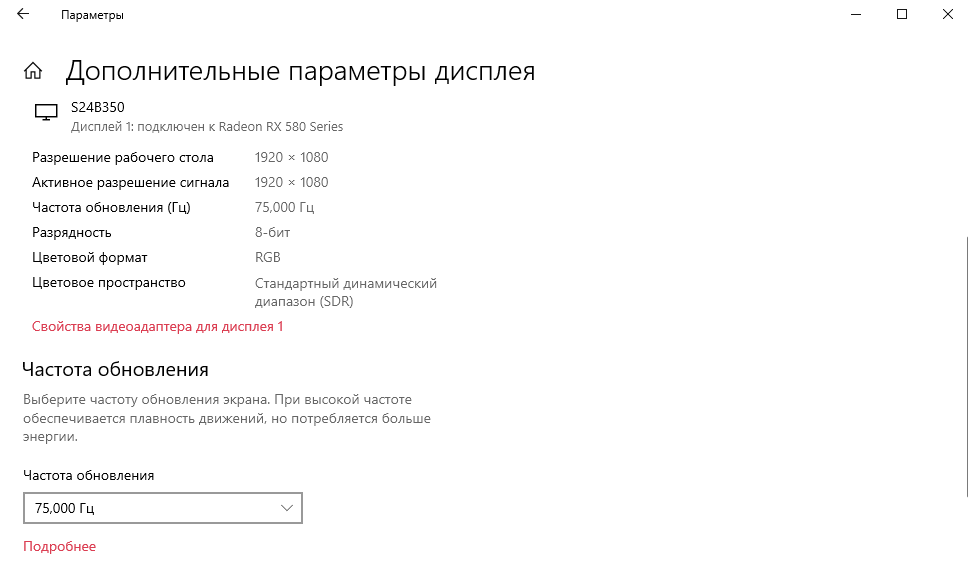The height and width of the screenshot is (570, 968).
Task: Go back using the arrow icon
Action: click(x=23, y=14)
